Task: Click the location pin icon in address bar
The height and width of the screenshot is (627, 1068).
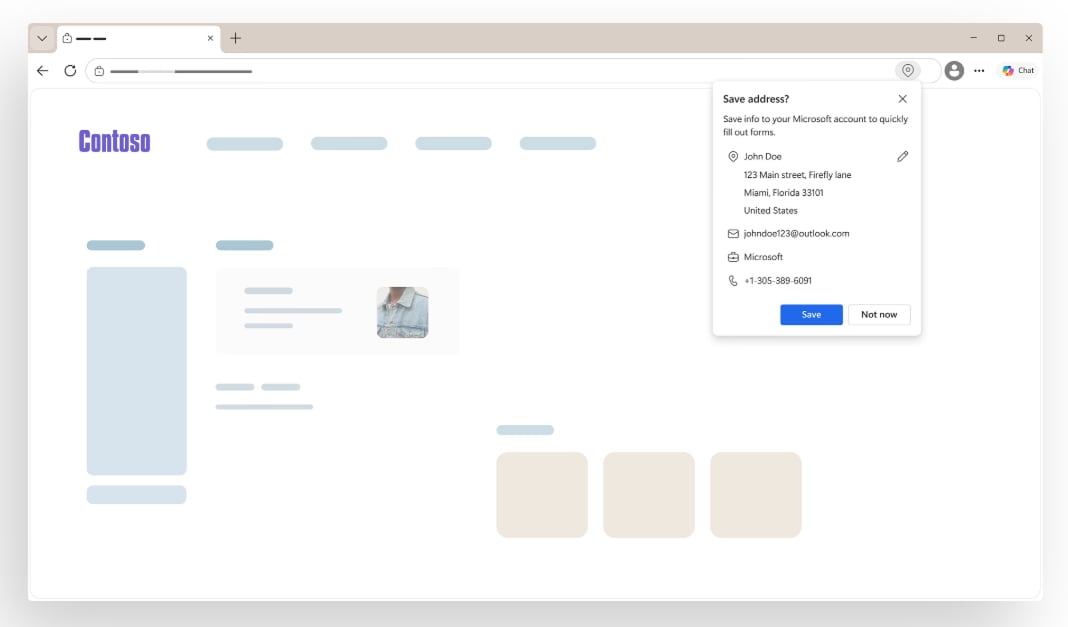Action: (x=908, y=71)
